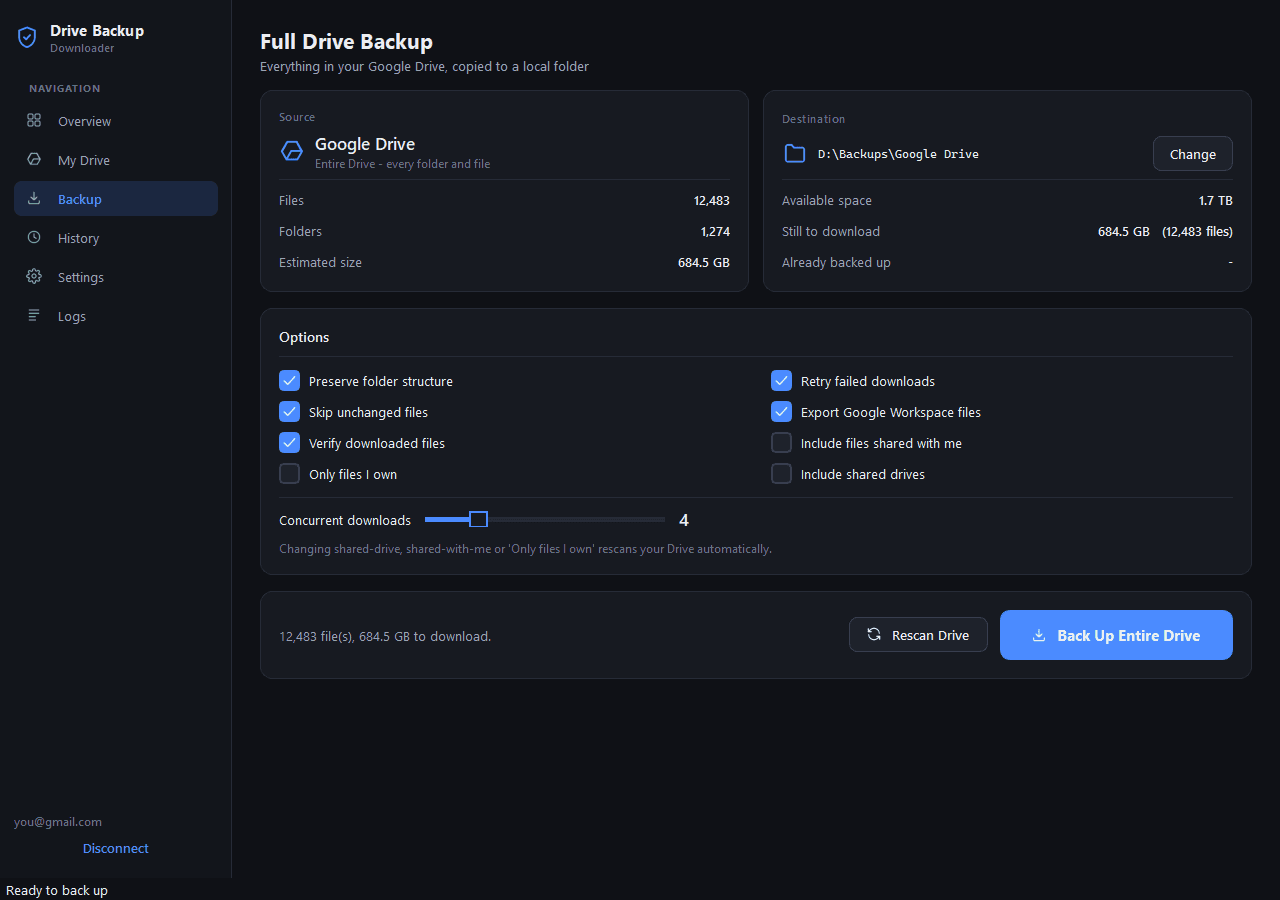Click the download icon on Back Up button
The height and width of the screenshot is (900, 1280).
click(1039, 635)
